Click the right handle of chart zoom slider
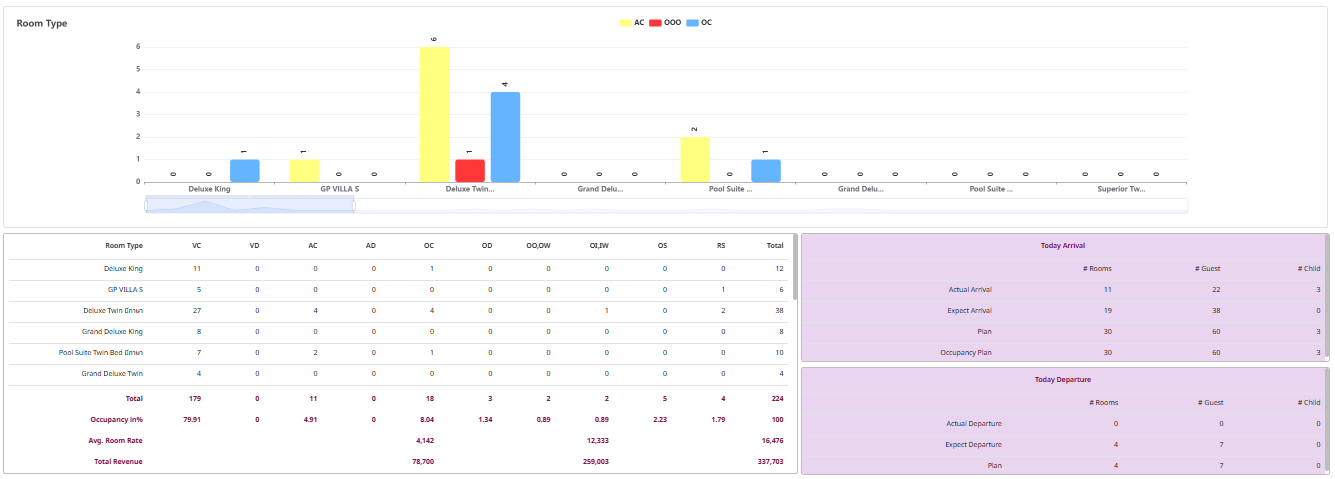The height and width of the screenshot is (479, 1335). (354, 205)
